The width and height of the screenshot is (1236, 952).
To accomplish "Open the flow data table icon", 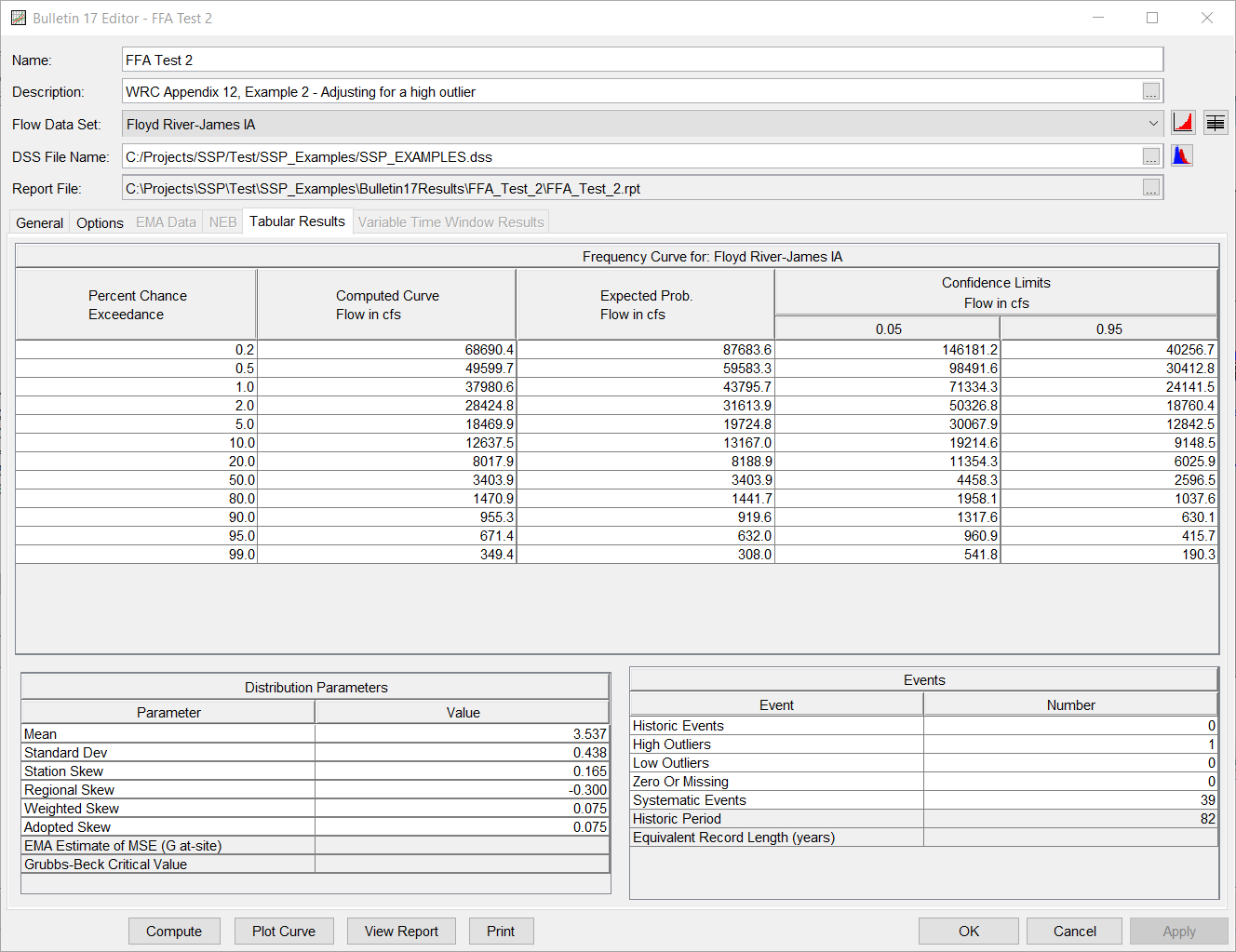I will tap(1216, 123).
